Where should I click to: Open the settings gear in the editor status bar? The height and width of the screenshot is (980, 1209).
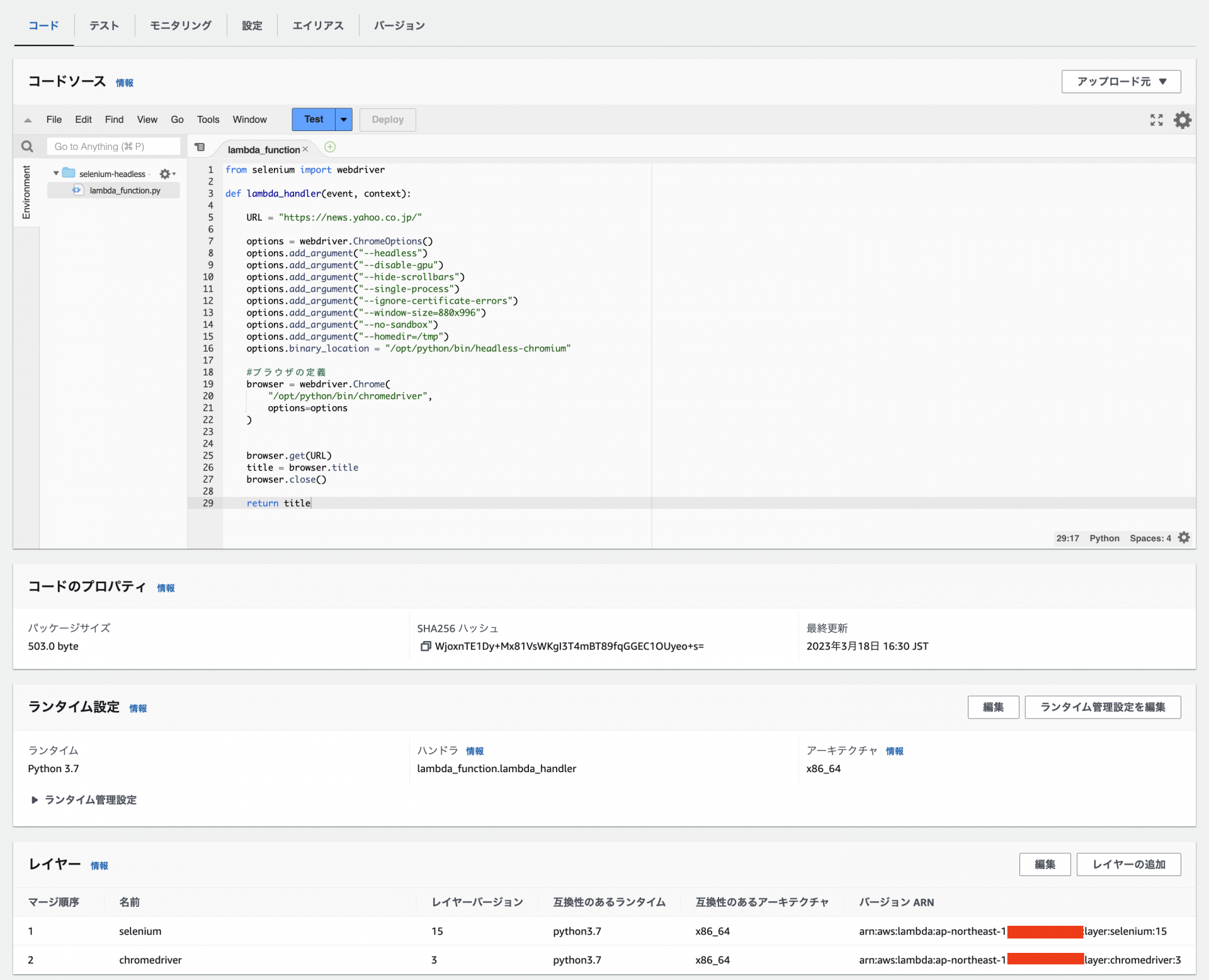point(1184,537)
